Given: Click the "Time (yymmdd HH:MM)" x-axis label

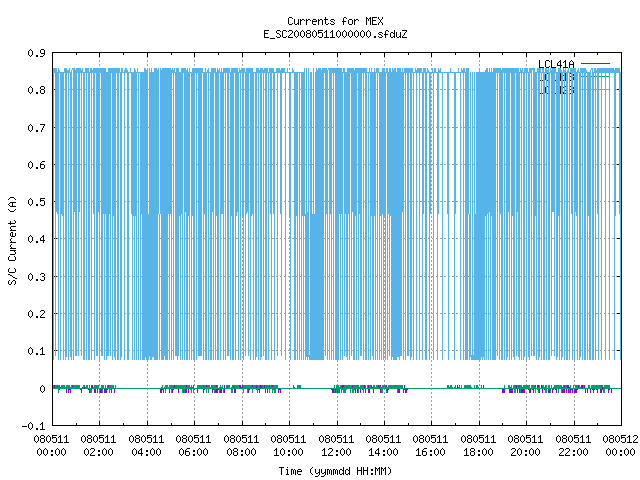Looking at the screenshot, I should coord(335,471).
